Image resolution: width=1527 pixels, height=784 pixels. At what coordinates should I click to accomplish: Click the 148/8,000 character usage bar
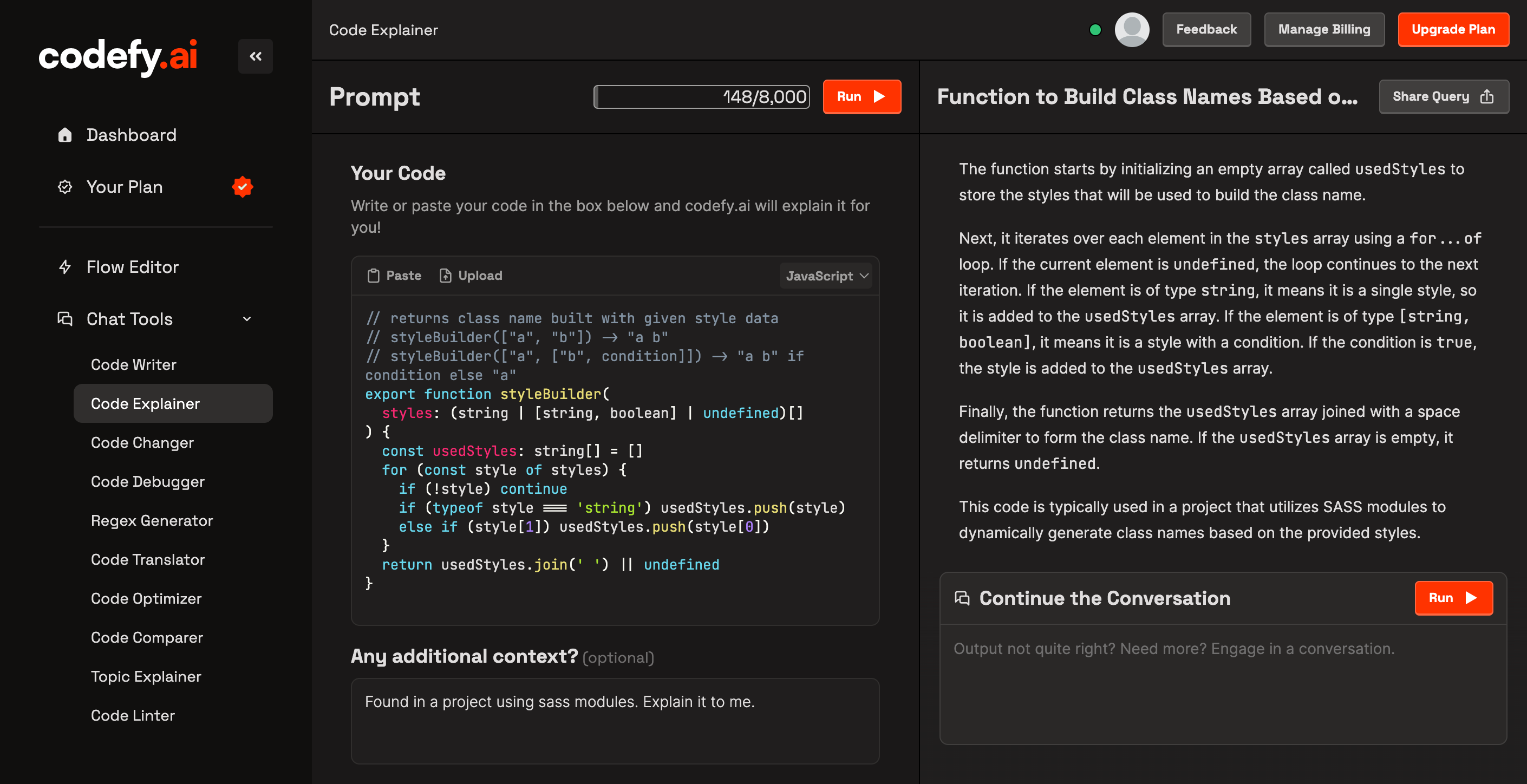tap(702, 96)
